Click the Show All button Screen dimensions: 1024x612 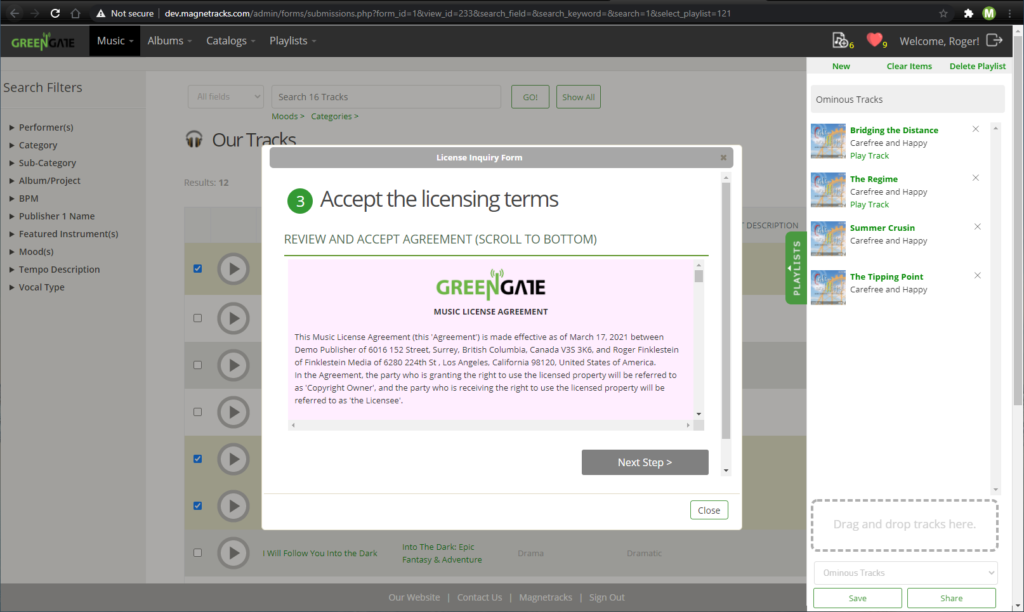pyautogui.click(x=578, y=97)
